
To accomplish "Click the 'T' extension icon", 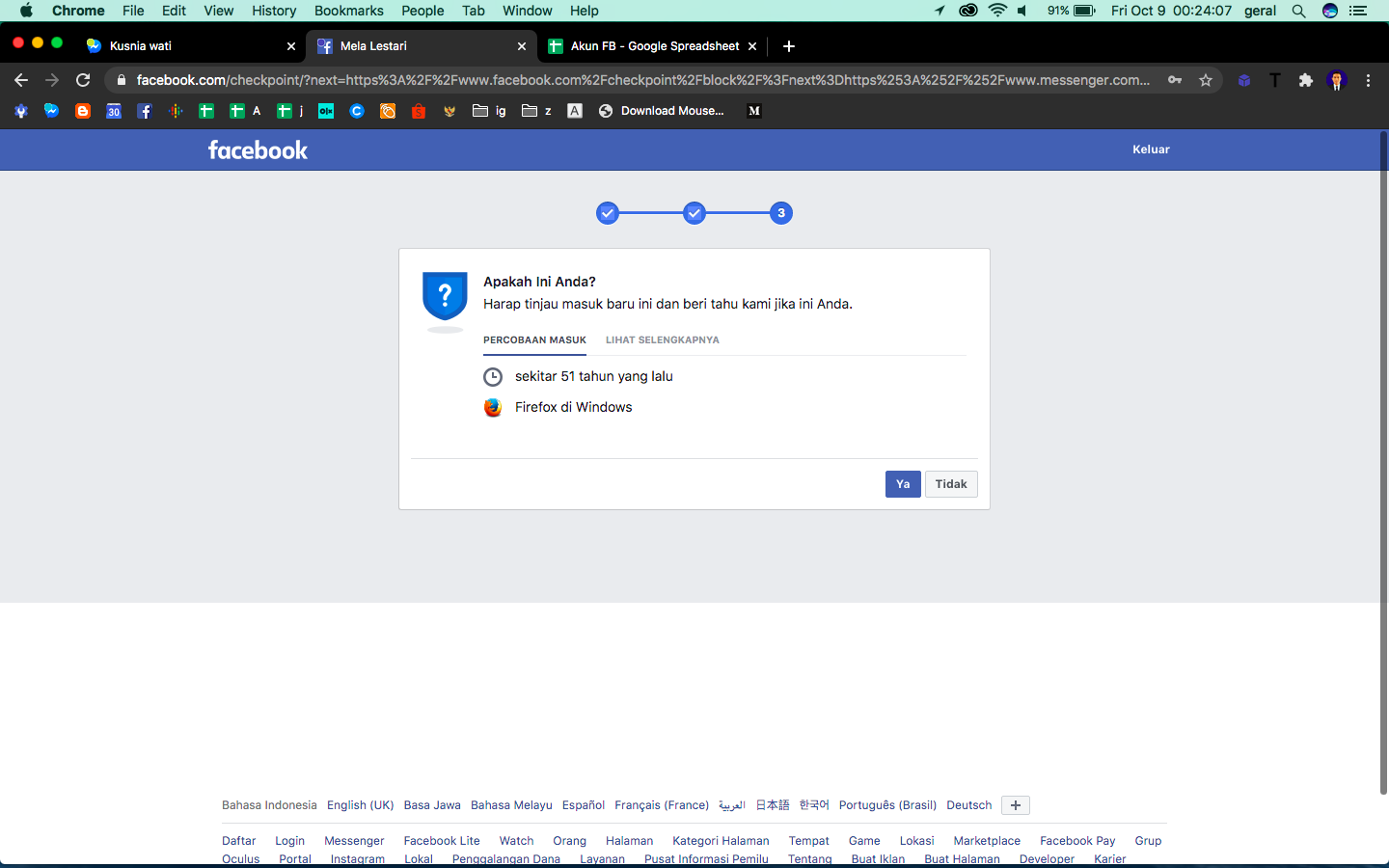I will pos(1275,80).
